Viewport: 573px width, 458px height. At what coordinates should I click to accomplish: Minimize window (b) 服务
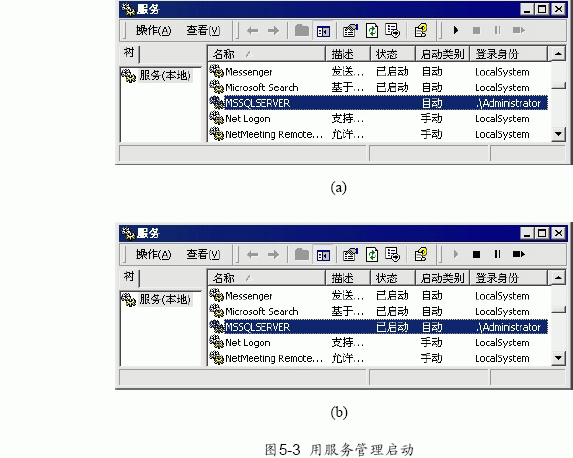tap(527, 233)
